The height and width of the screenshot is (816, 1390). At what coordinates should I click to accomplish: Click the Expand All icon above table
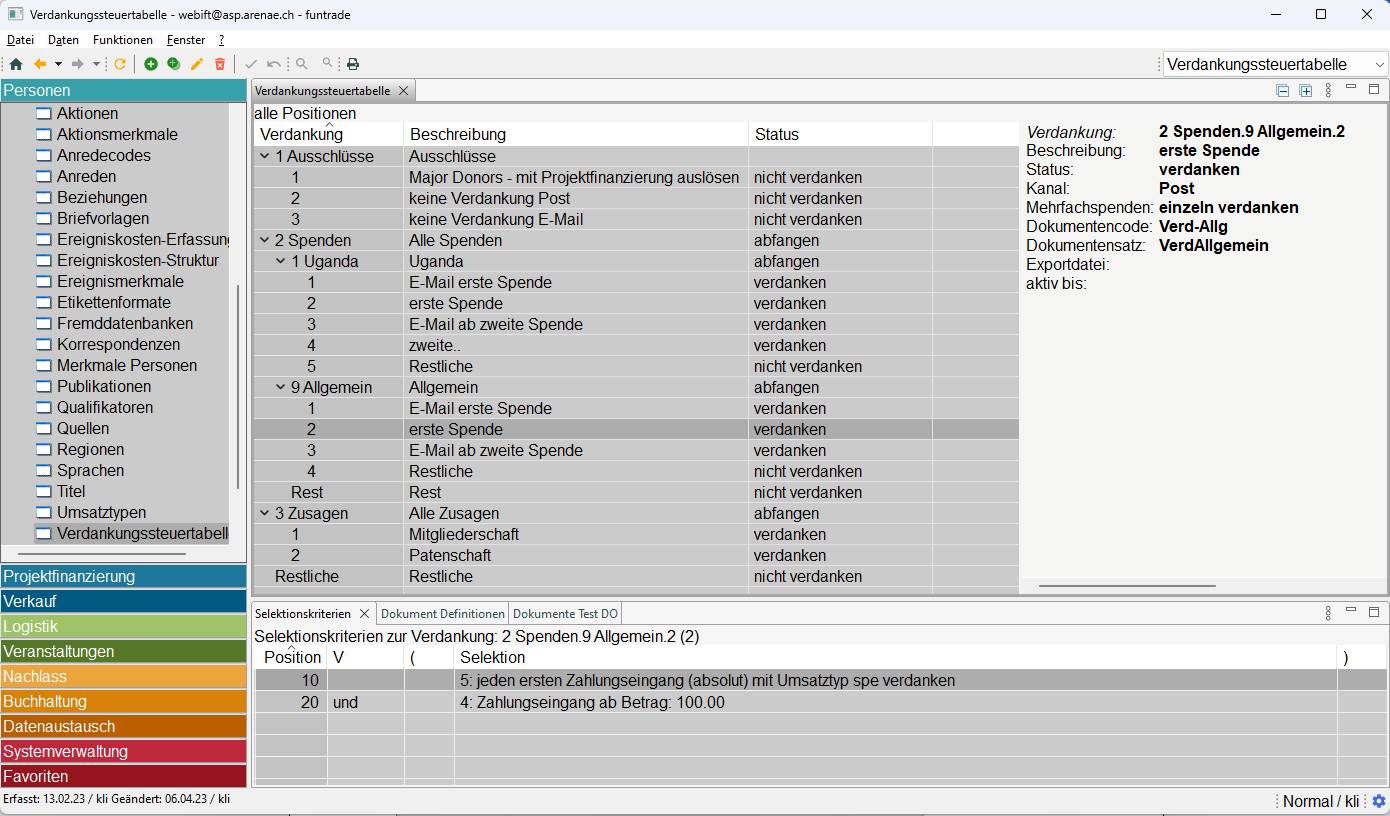click(1306, 91)
